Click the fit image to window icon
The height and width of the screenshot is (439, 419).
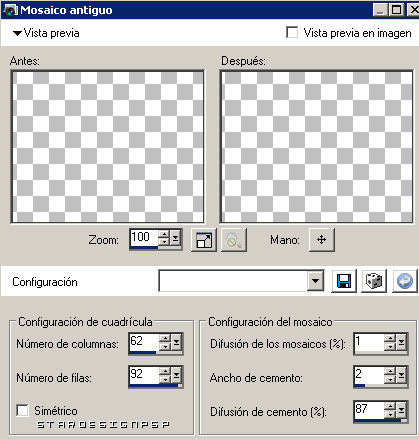[x=204, y=240]
